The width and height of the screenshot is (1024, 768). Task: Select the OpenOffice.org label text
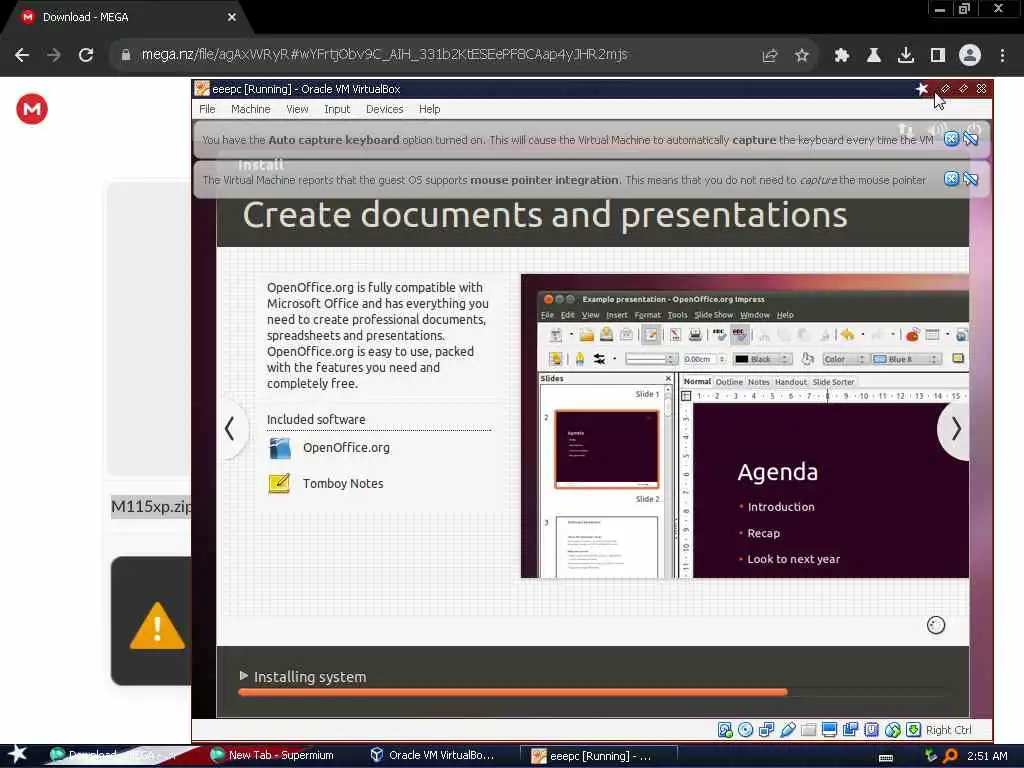(346, 448)
